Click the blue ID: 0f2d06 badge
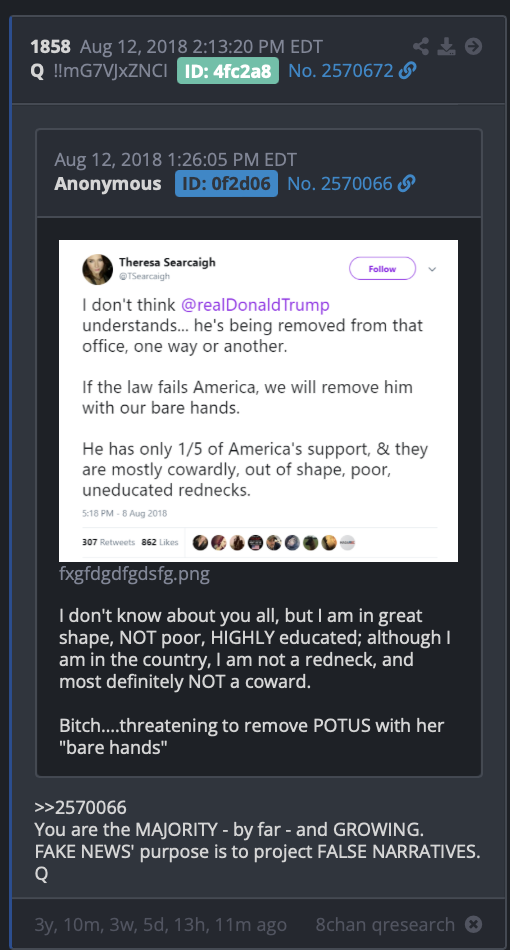The height and width of the screenshot is (950, 510). tap(227, 184)
